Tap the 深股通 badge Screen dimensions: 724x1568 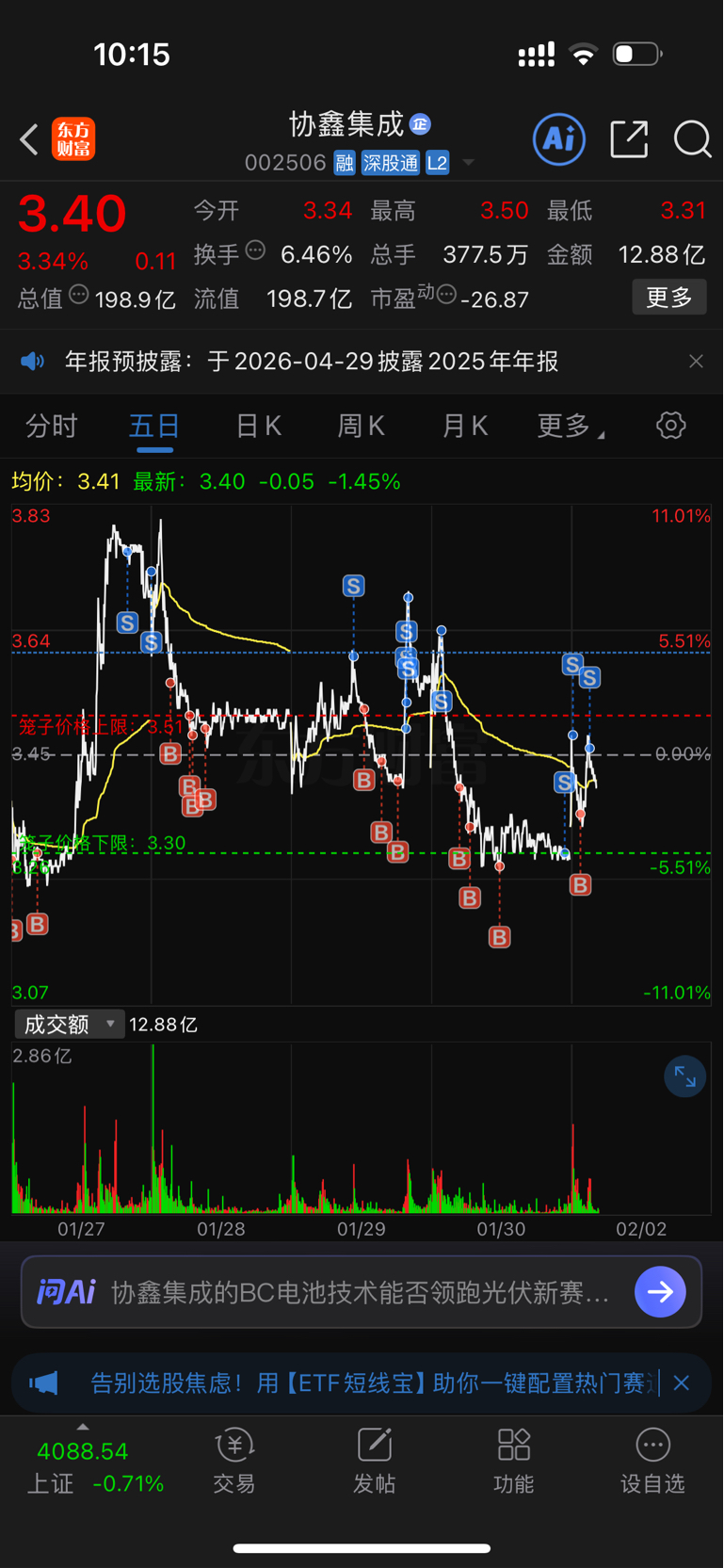point(390,163)
